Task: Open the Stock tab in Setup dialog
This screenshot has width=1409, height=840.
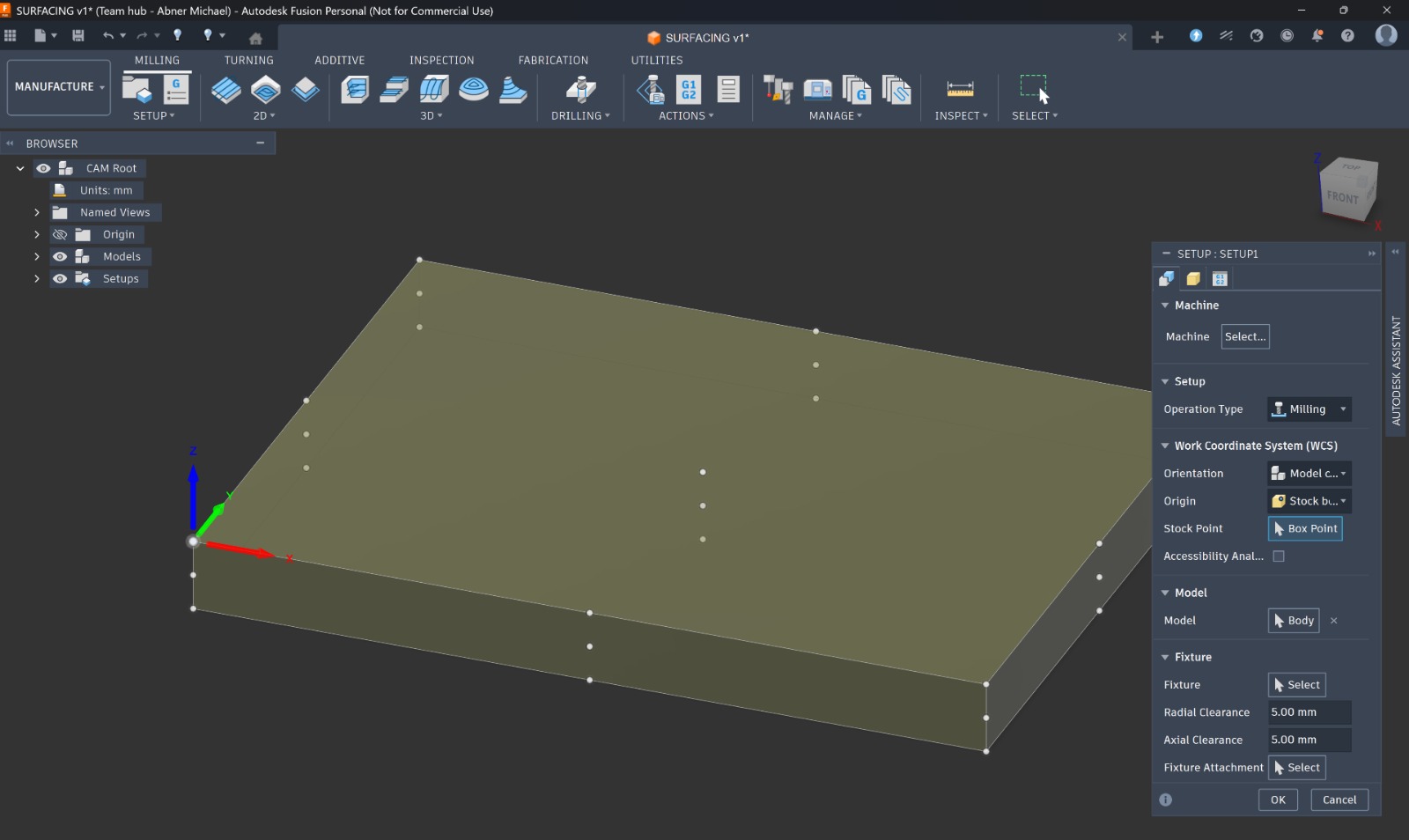Action: 1193,279
